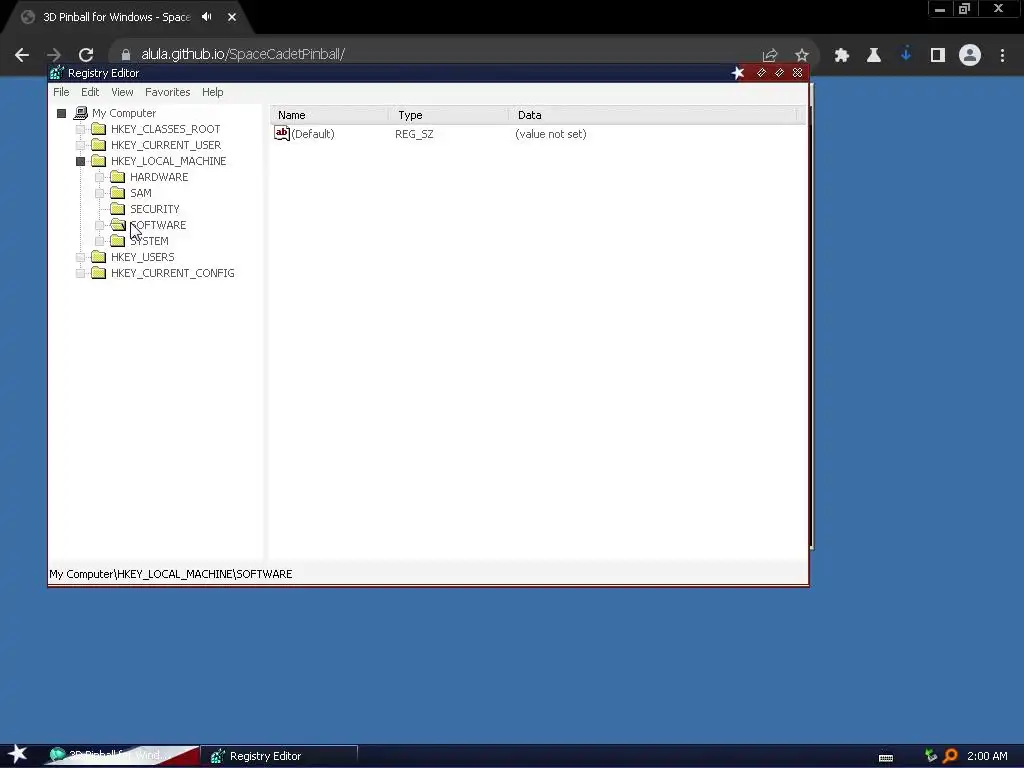The image size is (1024, 768).
Task: Click the Registry Editor taskbar button
Action: coord(279,756)
